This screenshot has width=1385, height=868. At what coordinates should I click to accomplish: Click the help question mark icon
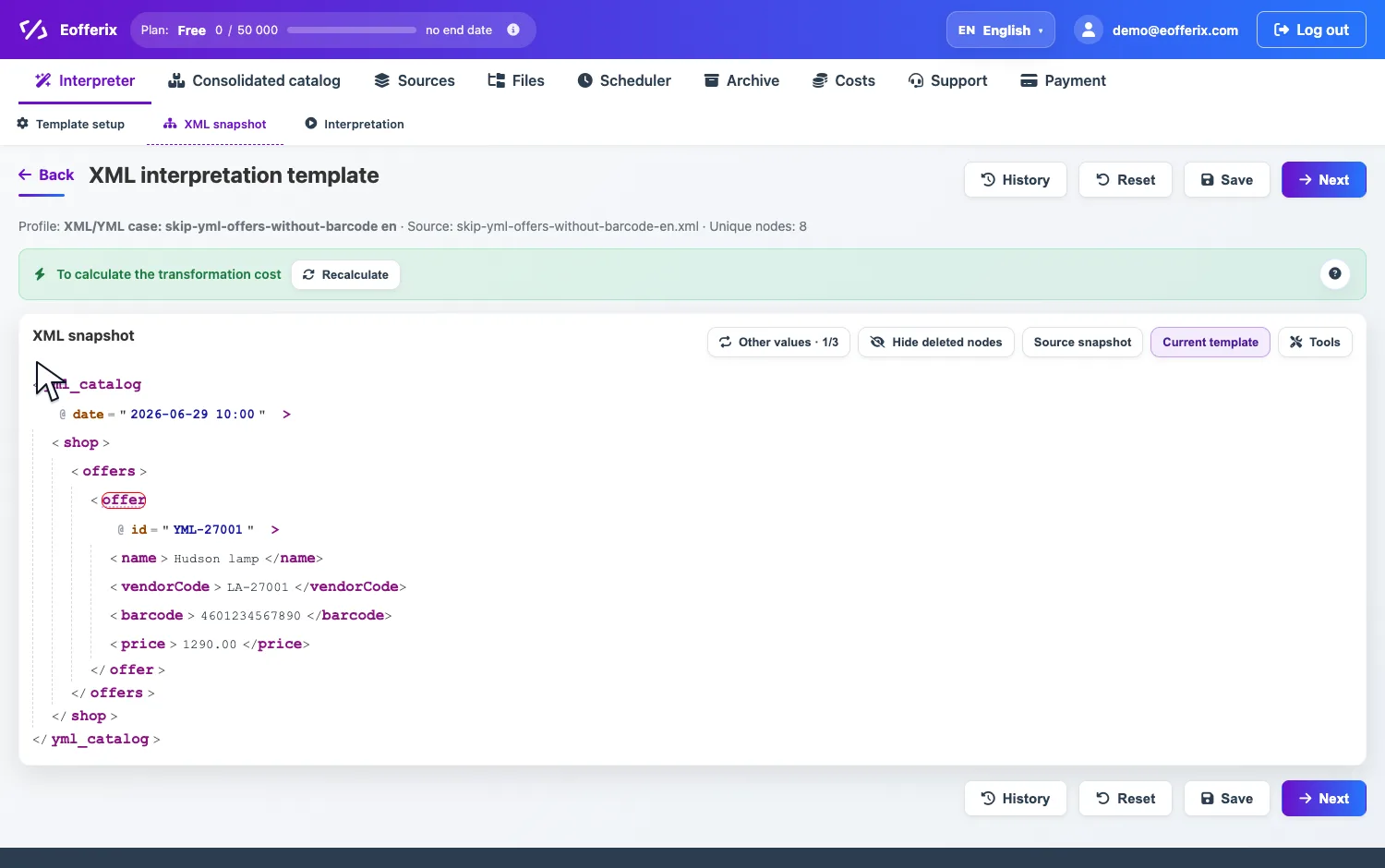tap(1335, 273)
